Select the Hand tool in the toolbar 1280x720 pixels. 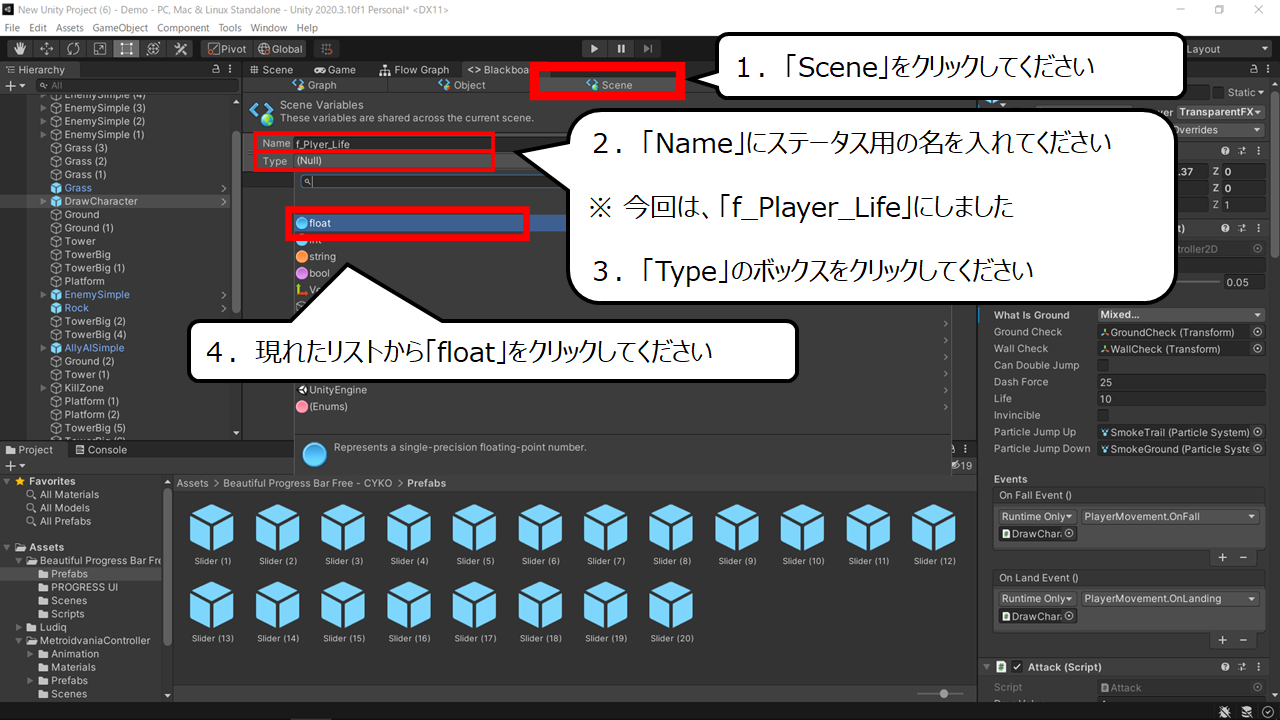pyautogui.click(x=20, y=48)
